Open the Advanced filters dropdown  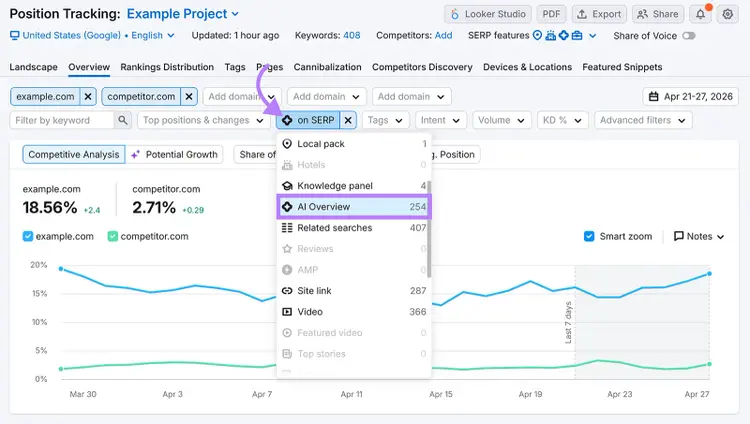coord(643,120)
